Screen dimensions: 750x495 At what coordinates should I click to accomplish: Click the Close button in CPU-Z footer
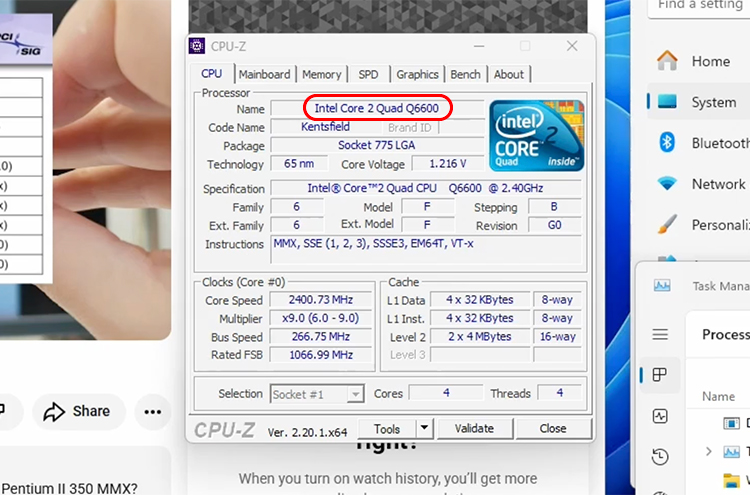[553, 429]
